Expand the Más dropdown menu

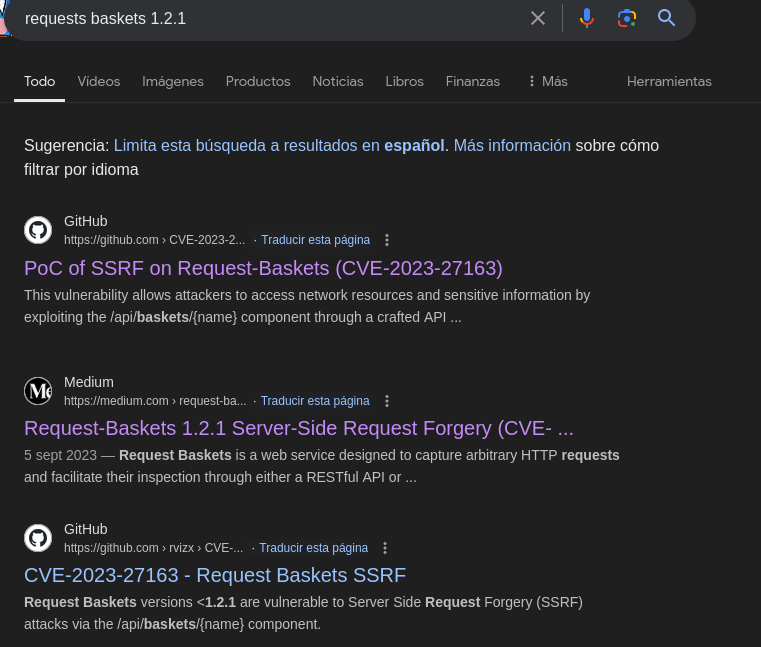point(548,82)
